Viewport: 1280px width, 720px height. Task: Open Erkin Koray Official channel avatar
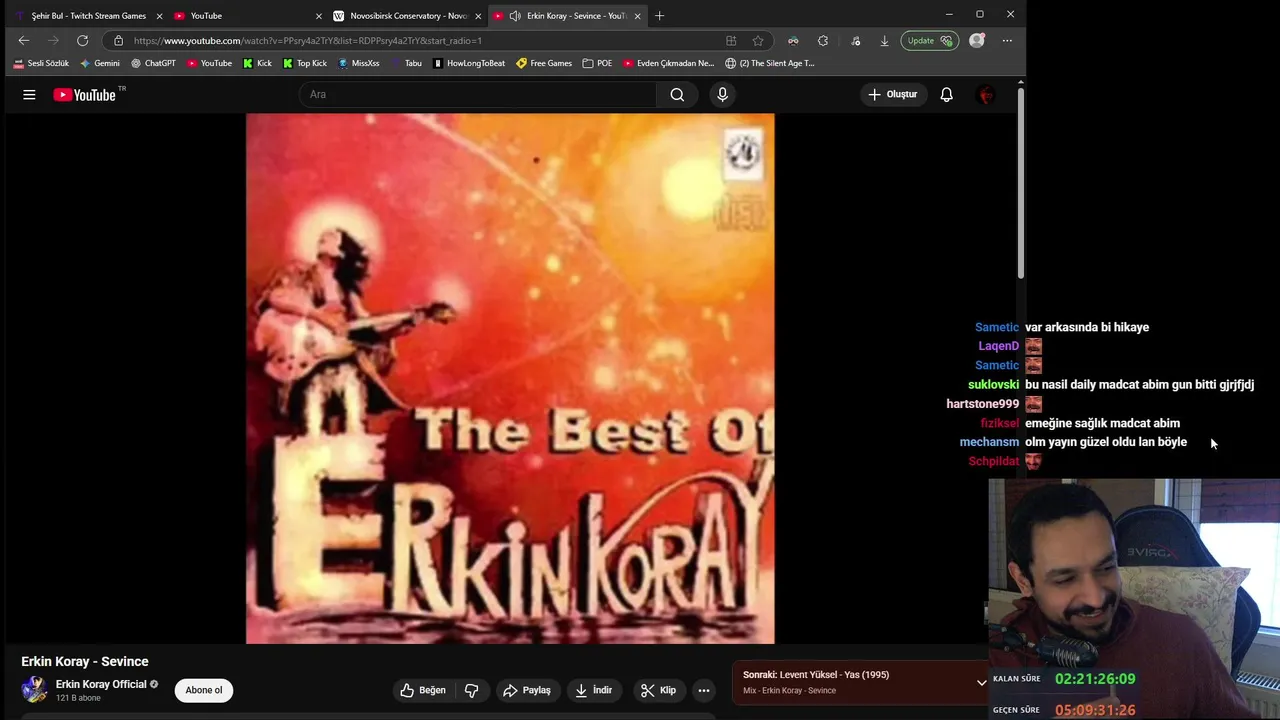(35, 690)
